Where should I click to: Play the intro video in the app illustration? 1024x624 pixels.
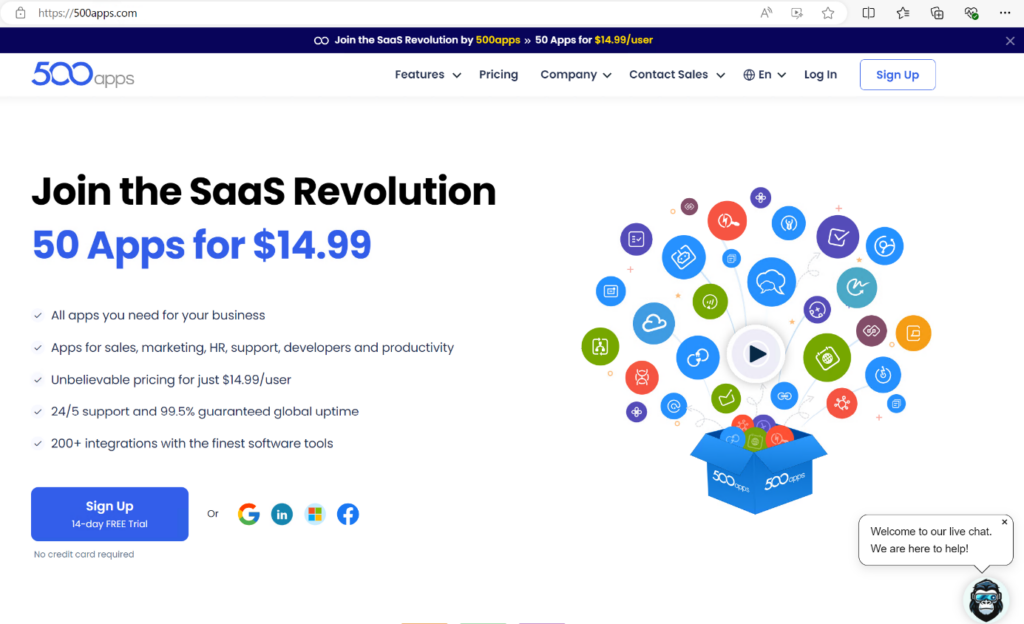click(x=756, y=354)
